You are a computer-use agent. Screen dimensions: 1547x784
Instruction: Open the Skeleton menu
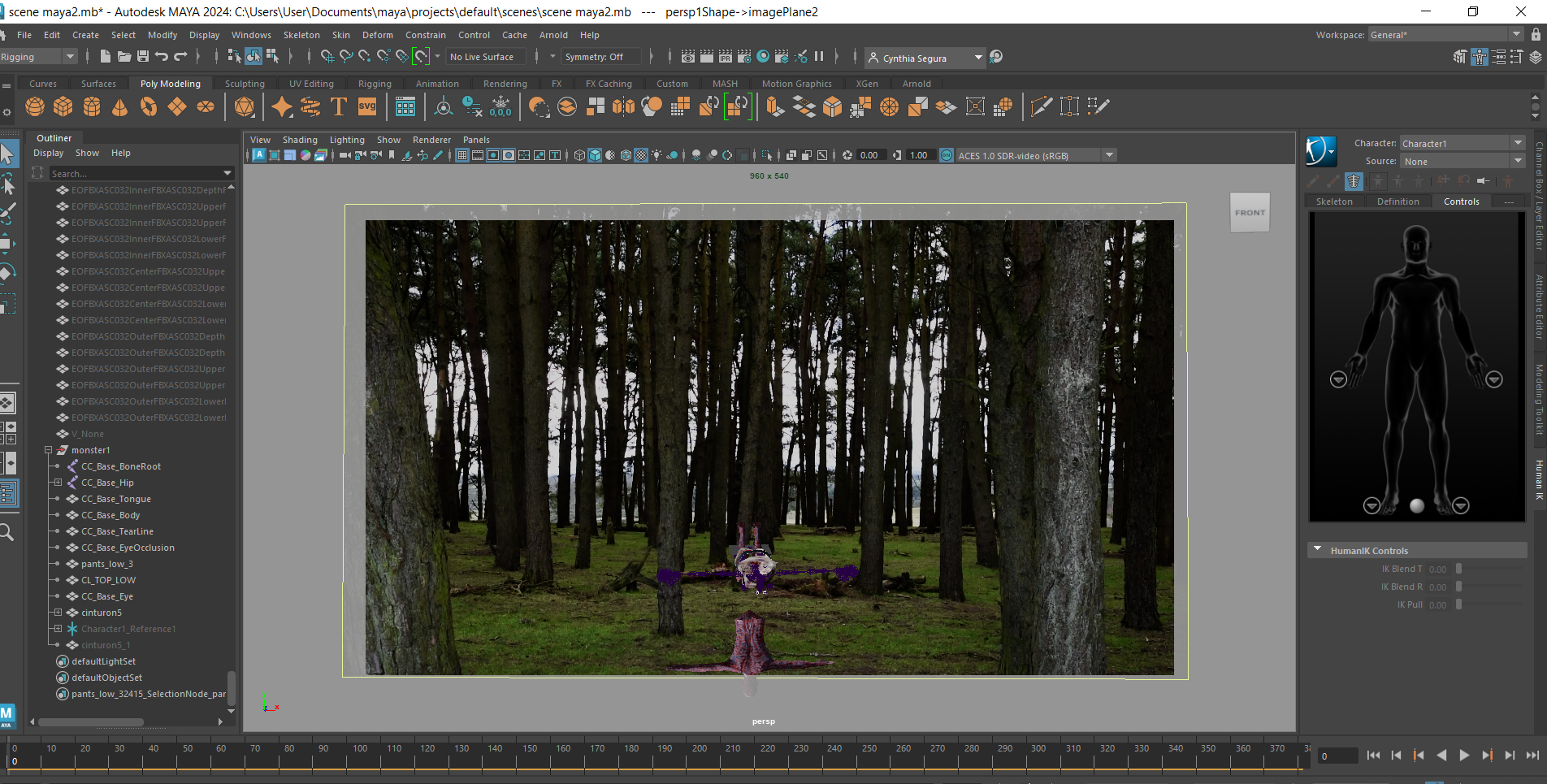[x=301, y=35]
